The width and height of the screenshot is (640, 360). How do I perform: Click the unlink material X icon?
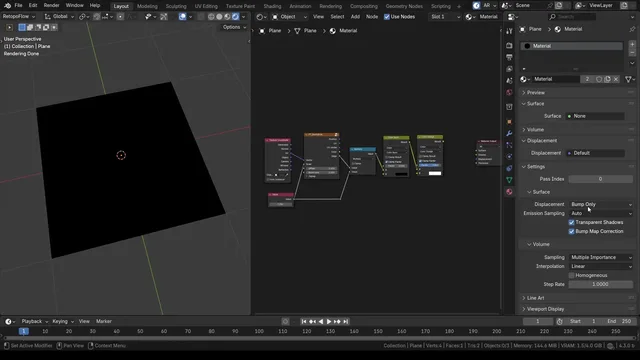[616, 79]
